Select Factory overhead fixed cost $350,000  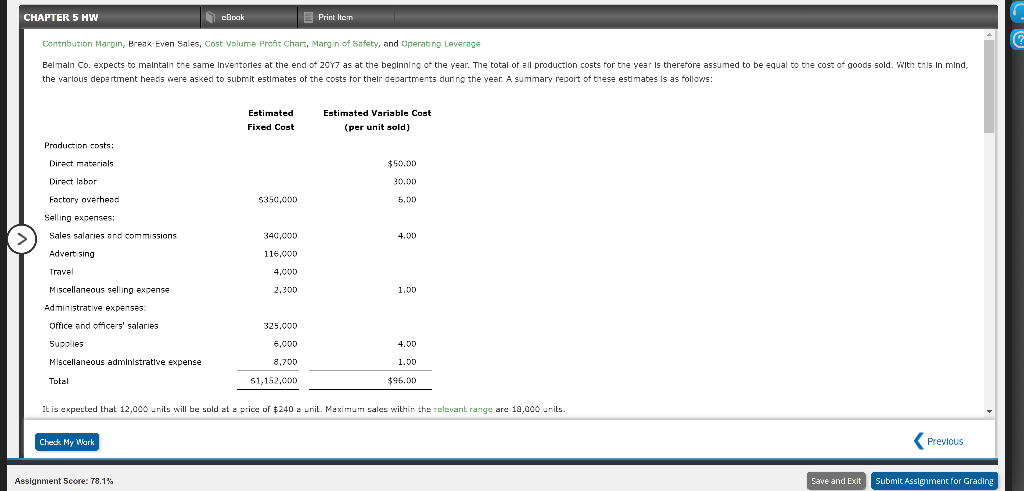point(278,200)
